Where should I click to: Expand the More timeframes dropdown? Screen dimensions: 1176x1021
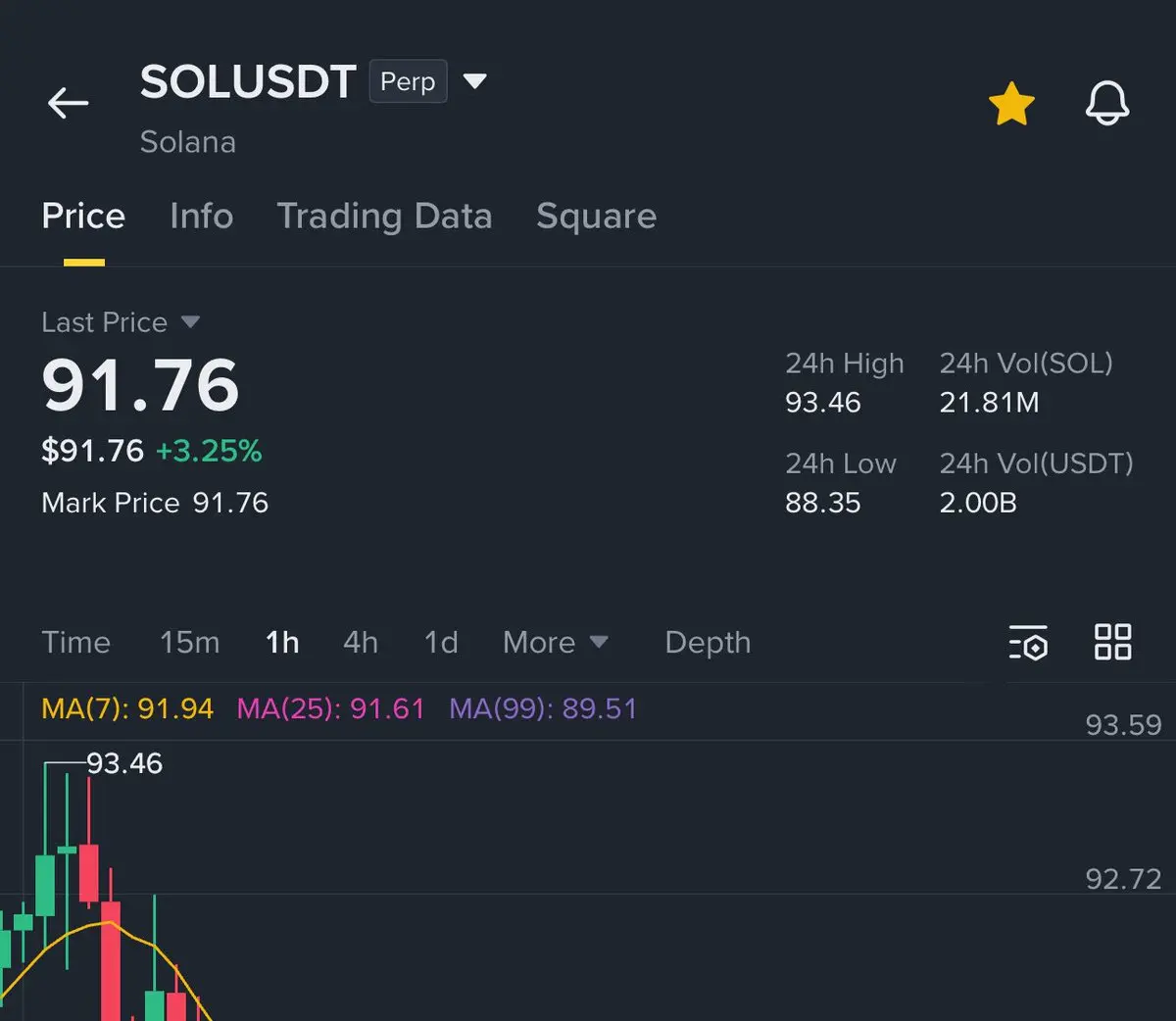555,643
